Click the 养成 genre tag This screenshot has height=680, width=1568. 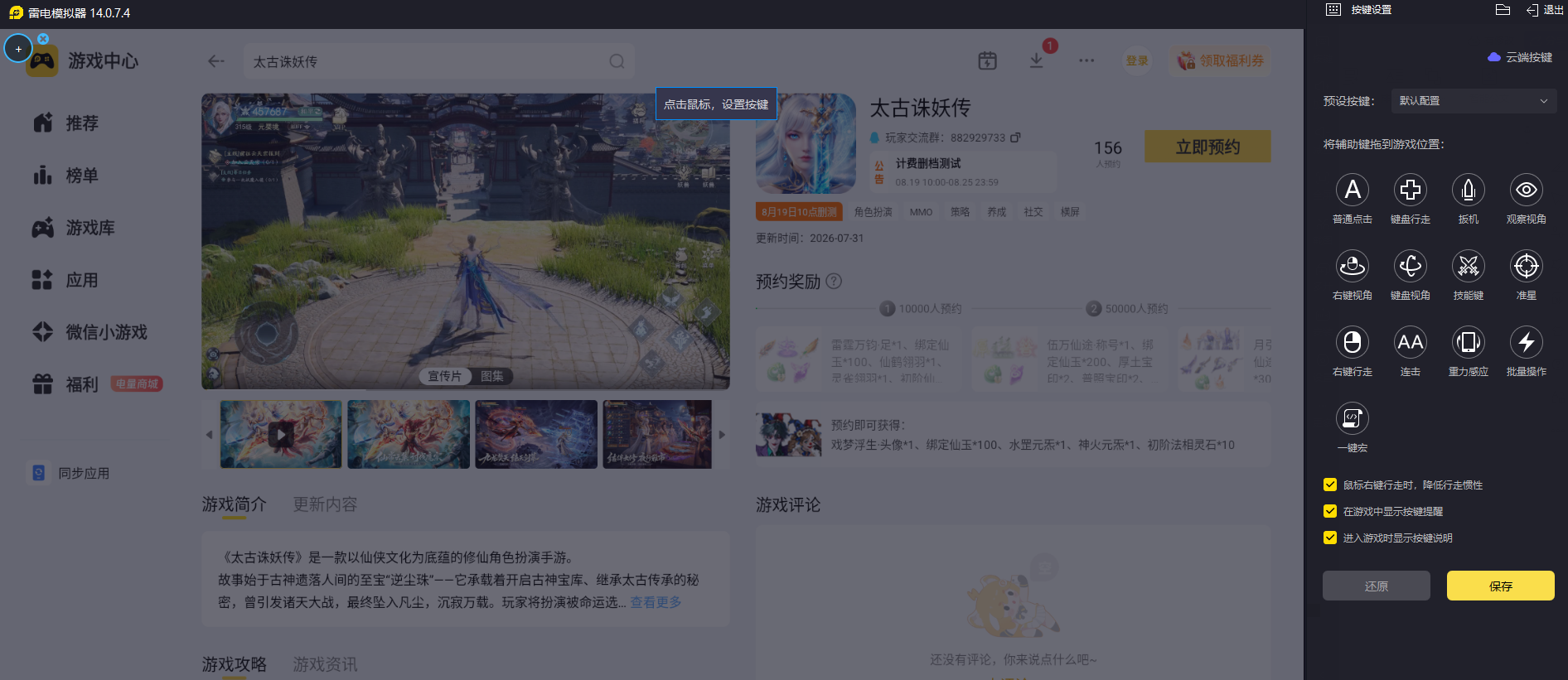coord(996,212)
